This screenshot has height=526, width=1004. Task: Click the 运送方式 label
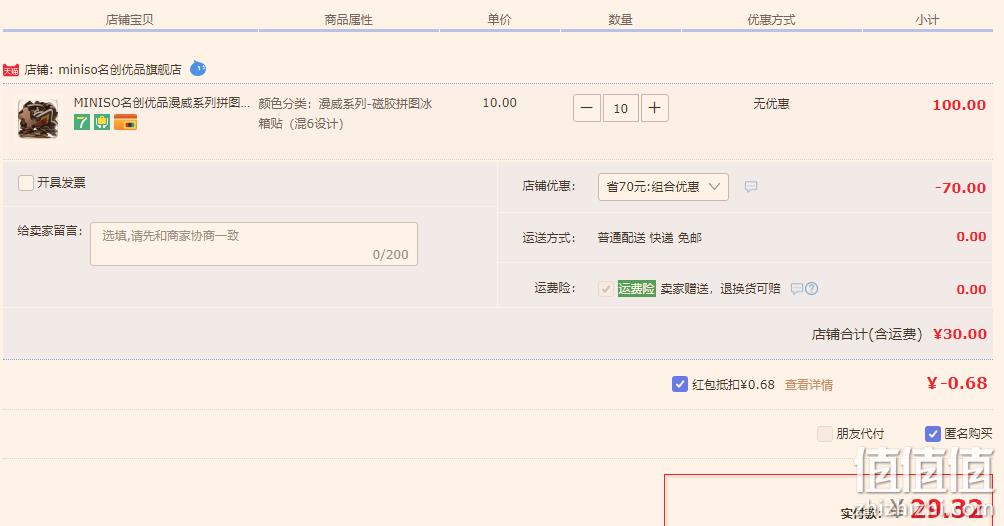[549, 238]
